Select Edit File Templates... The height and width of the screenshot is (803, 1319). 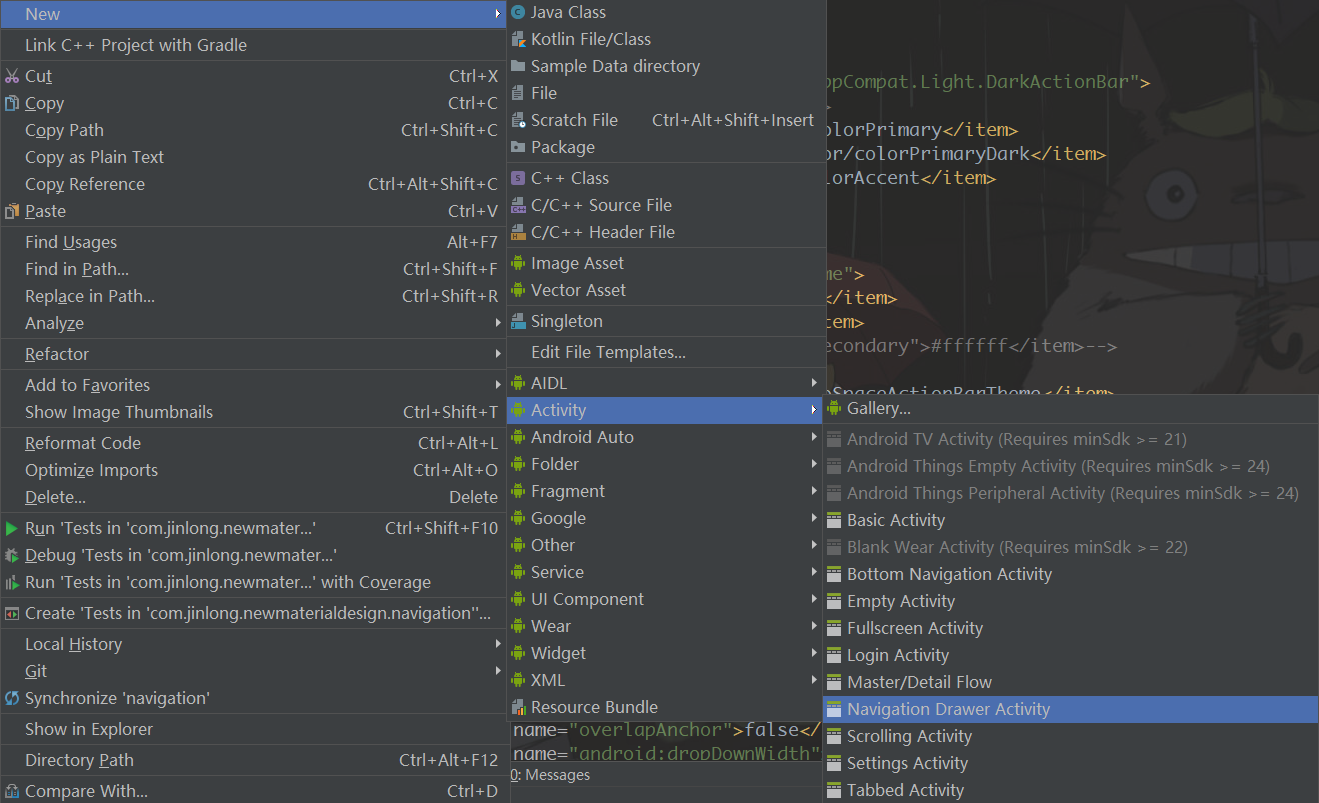point(665,352)
